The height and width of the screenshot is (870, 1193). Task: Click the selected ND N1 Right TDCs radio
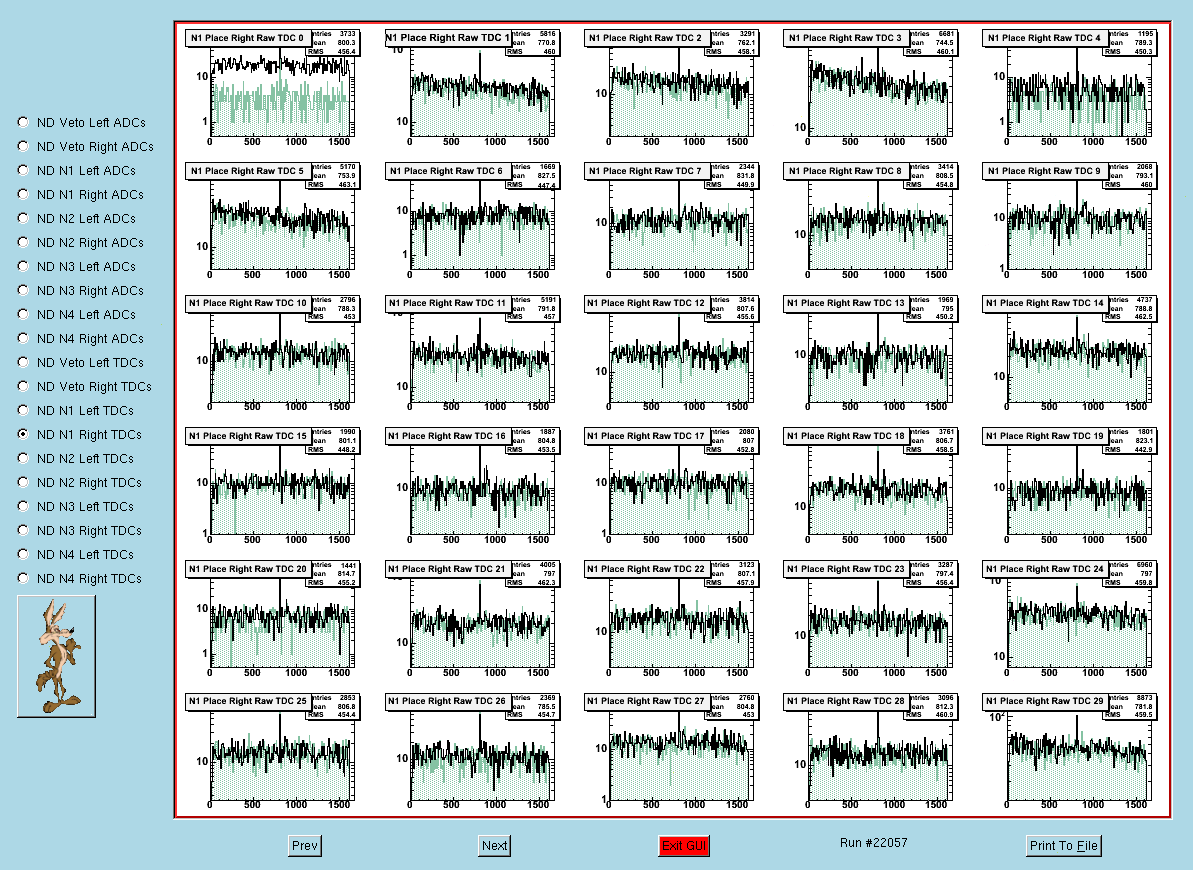[x=24, y=434]
